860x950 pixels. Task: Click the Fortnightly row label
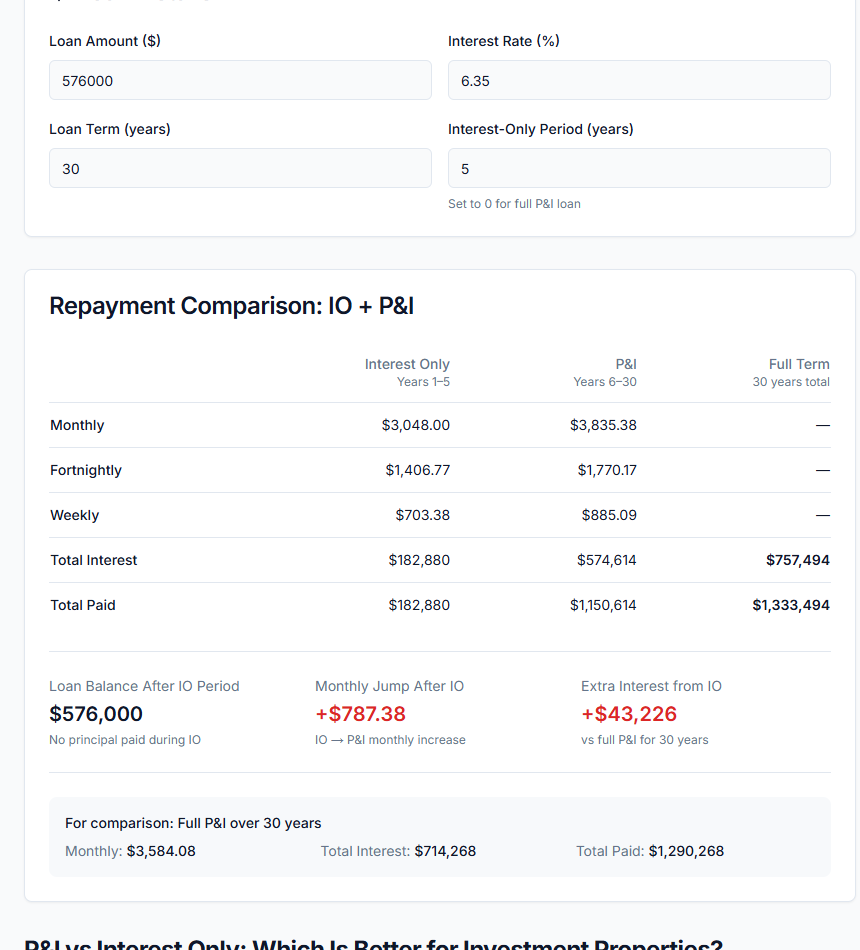[x=86, y=470]
